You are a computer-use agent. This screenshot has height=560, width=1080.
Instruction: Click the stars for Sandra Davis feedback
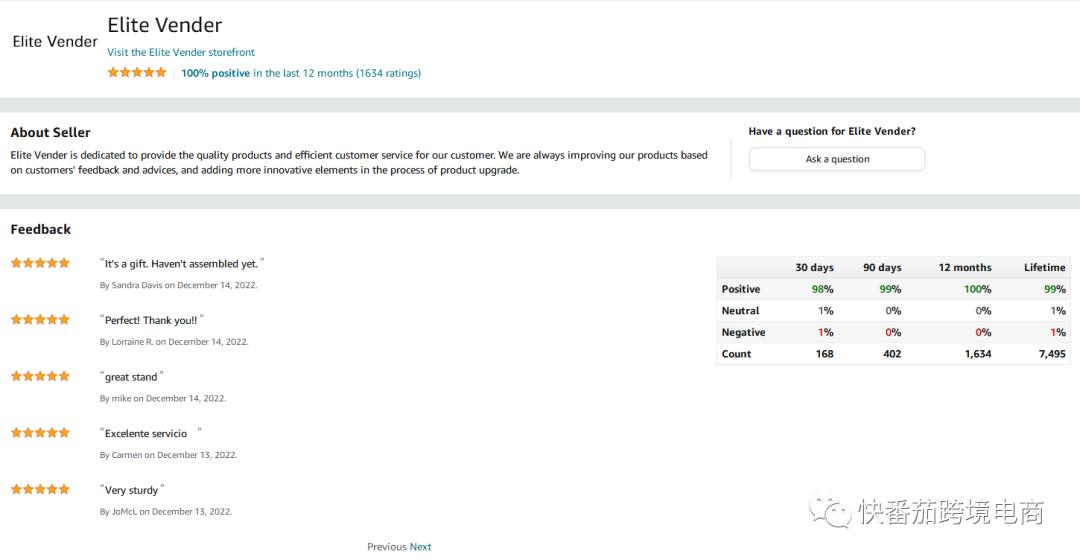click(x=40, y=262)
